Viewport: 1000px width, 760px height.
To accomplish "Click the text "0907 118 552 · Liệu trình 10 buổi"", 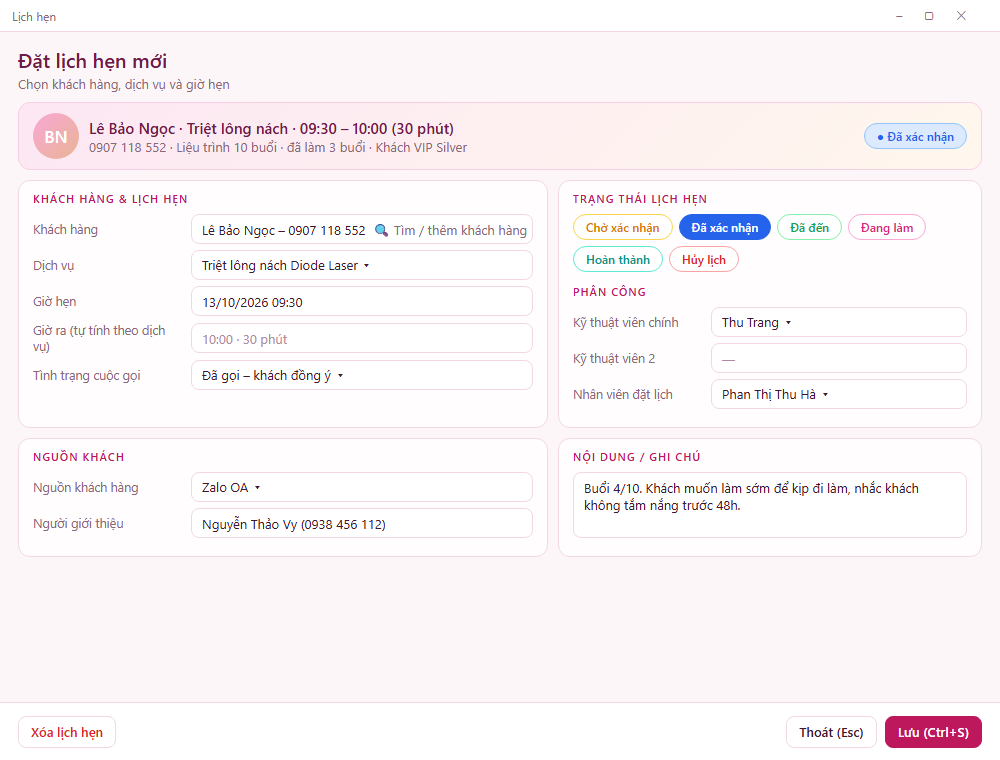I will point(183,148).
